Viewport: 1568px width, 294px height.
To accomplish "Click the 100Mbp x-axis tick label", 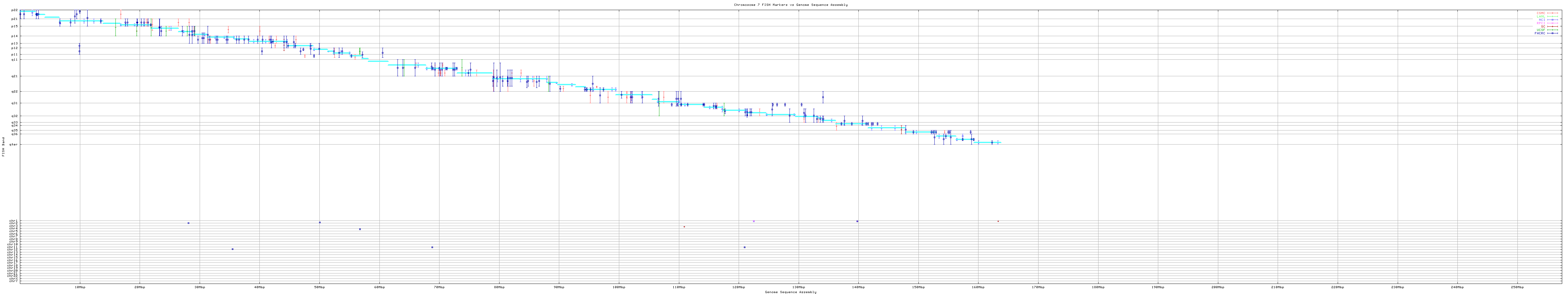I will [x=618, y=287].
